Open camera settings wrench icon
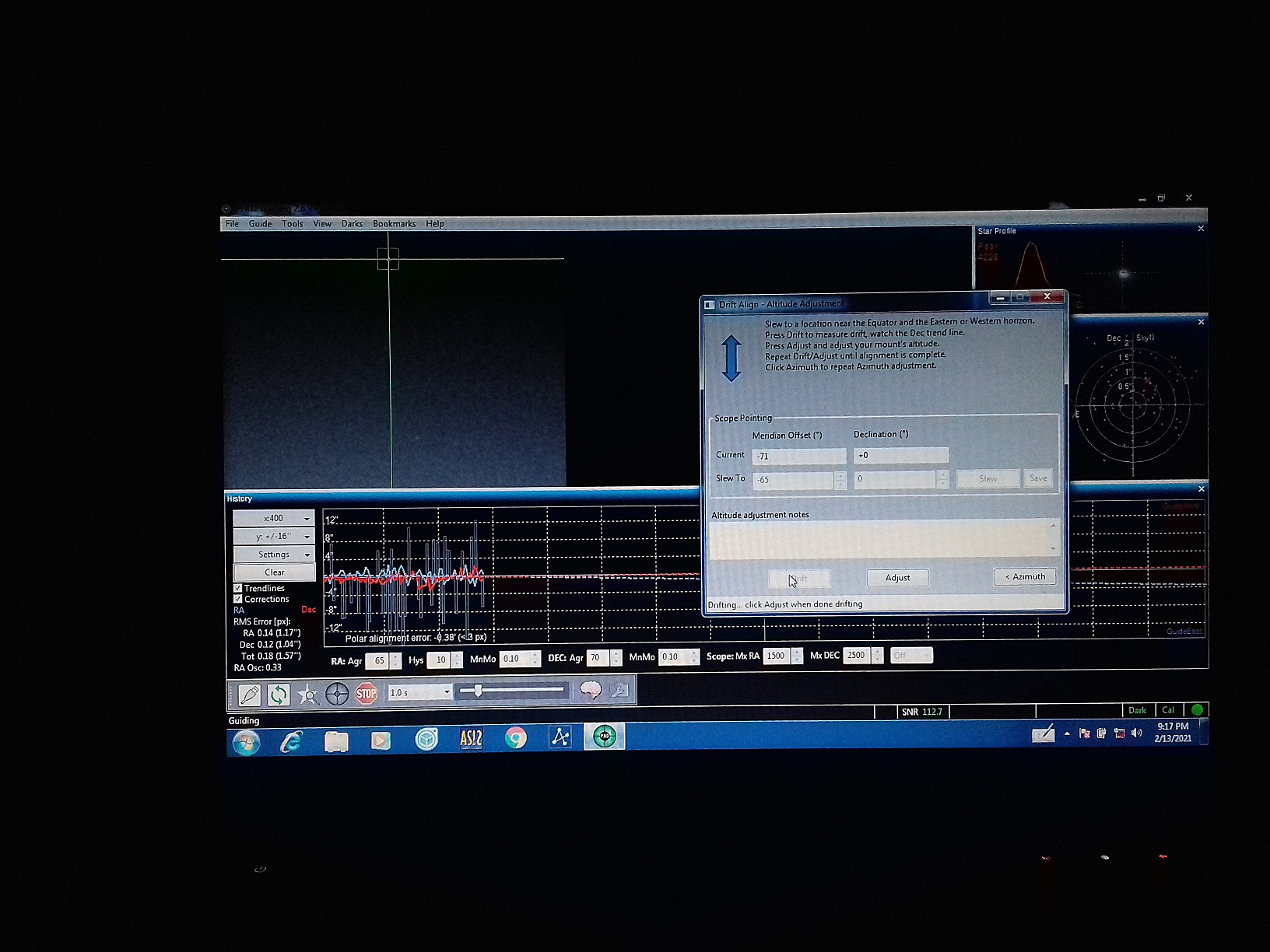 [619, 691]
